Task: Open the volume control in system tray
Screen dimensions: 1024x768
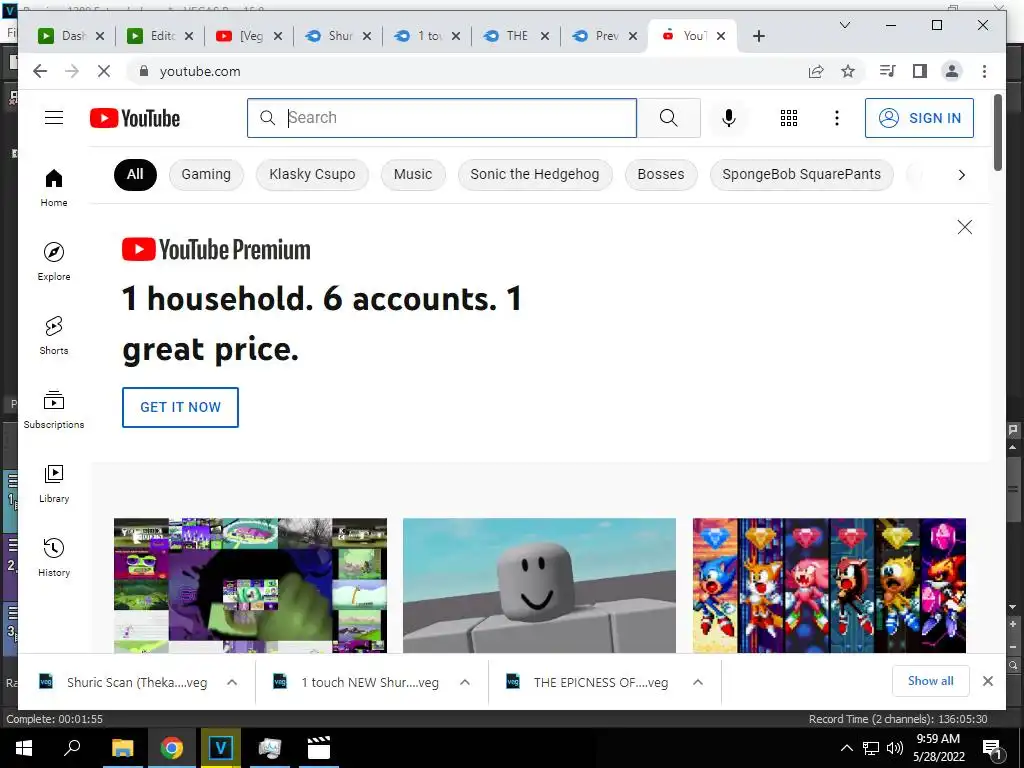Action: [x=895, y=748]
